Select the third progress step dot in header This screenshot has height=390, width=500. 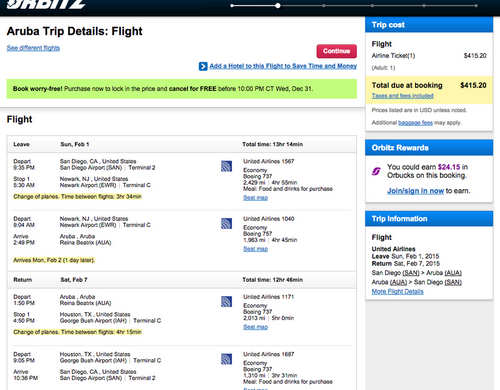tap(324, 6)
